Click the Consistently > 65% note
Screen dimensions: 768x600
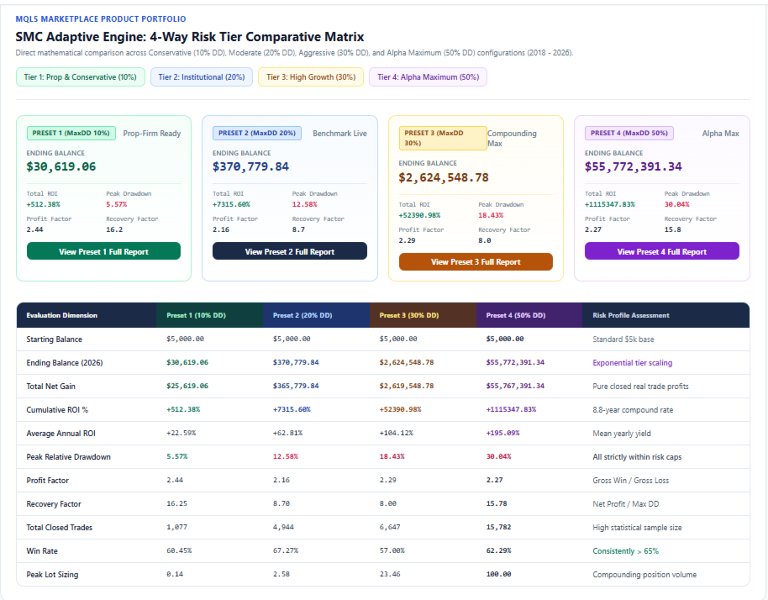click(625, 551)
